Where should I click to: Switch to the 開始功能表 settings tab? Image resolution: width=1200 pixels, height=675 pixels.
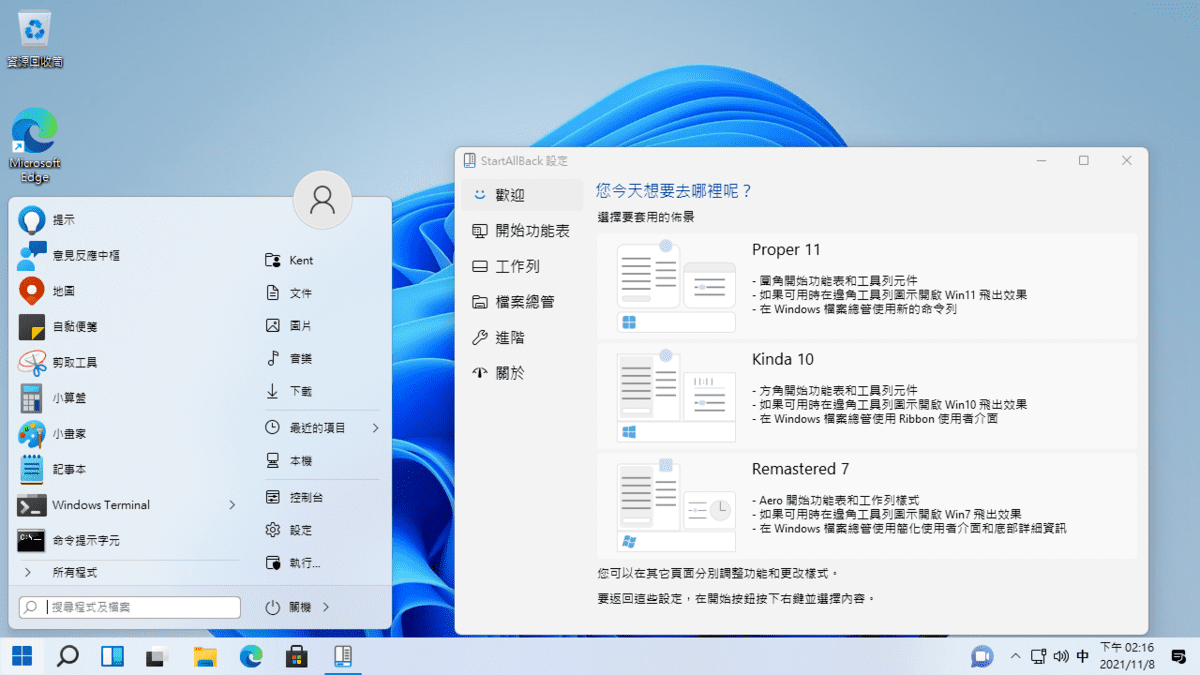pyautogui.click(x=520, y=231)
